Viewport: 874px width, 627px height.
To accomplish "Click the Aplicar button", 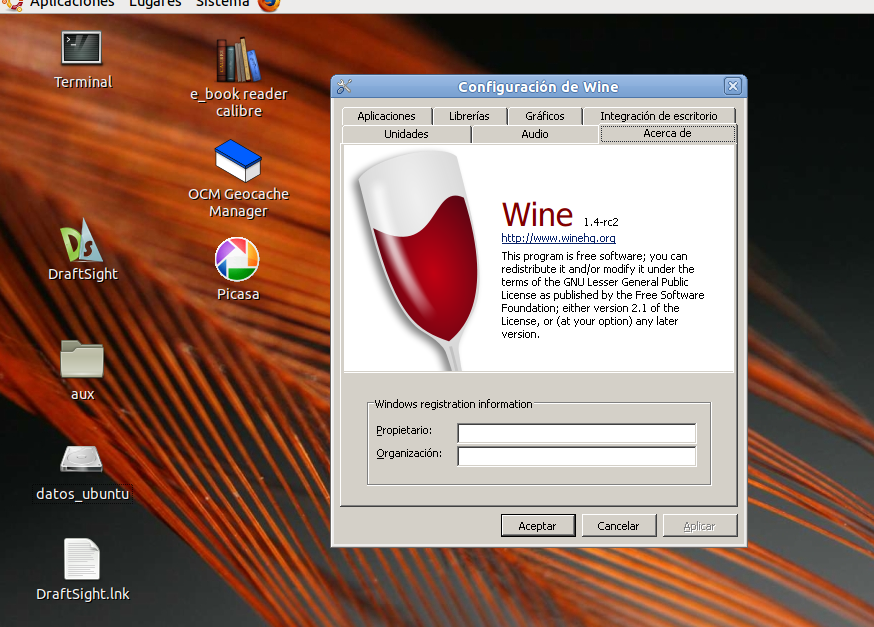I will click(700, 526).
